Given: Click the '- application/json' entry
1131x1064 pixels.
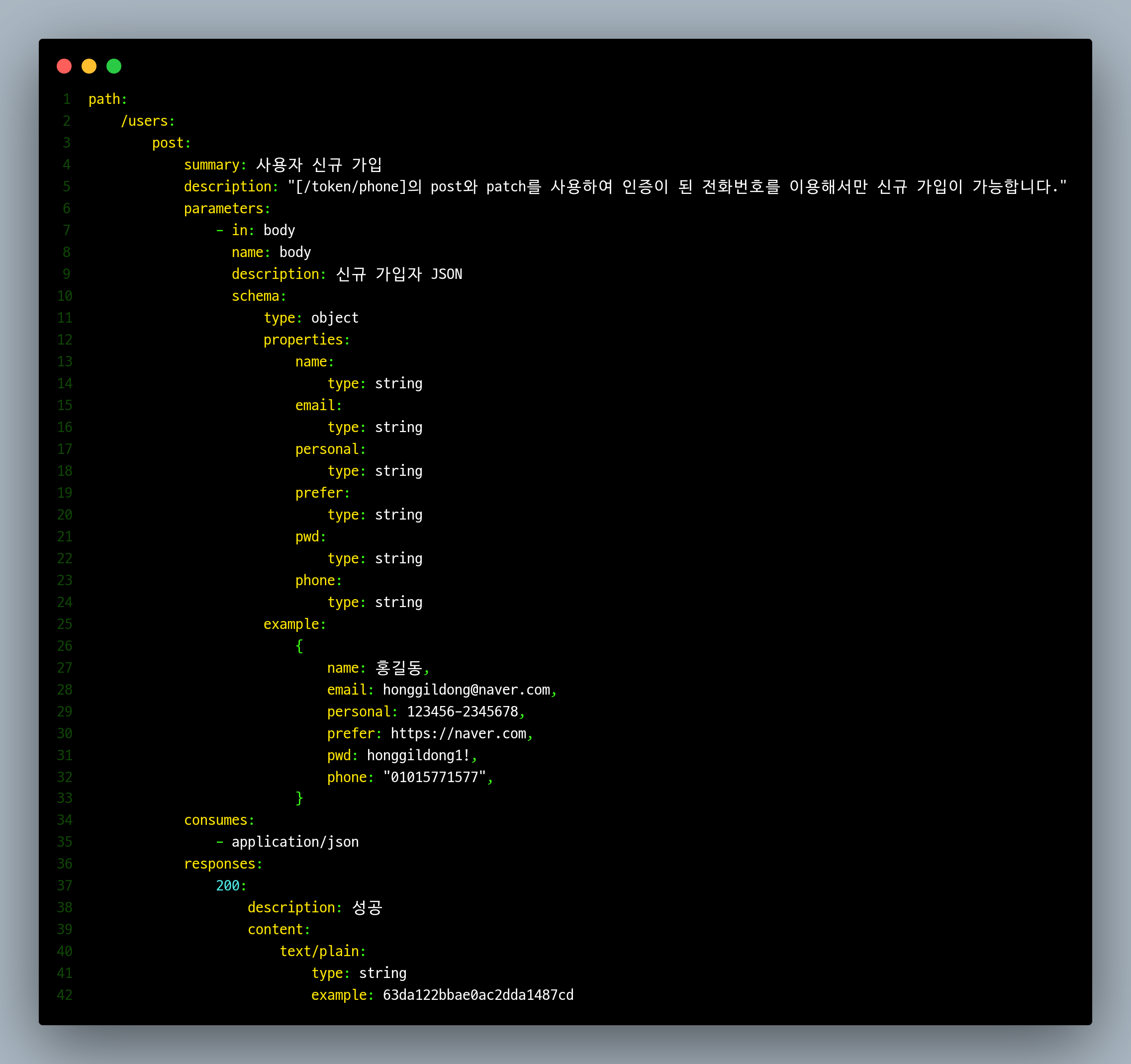Looking at the screenshot, I should [x=287, y=842].
